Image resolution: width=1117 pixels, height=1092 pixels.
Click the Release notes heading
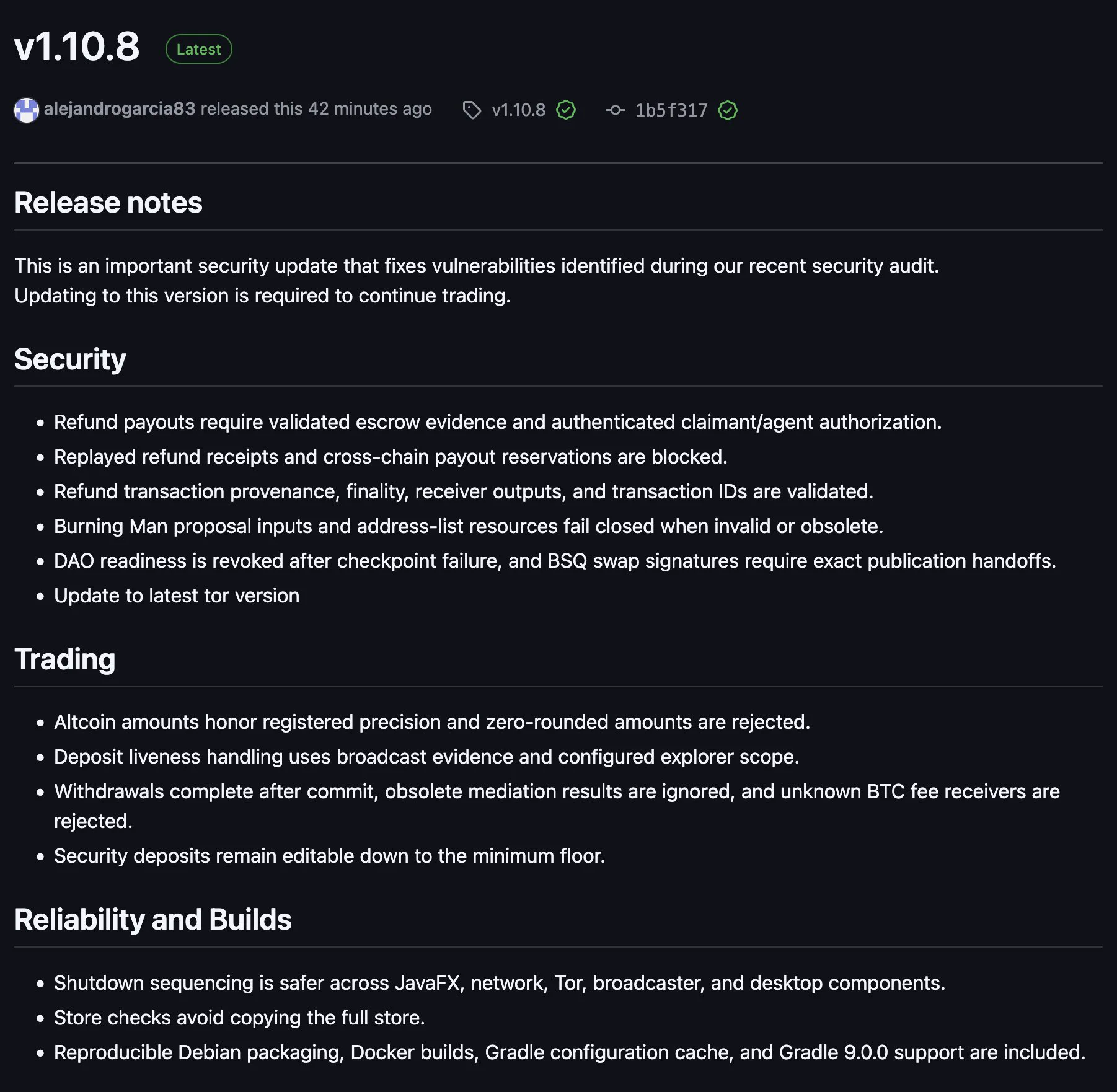click(x=108, y=203)
